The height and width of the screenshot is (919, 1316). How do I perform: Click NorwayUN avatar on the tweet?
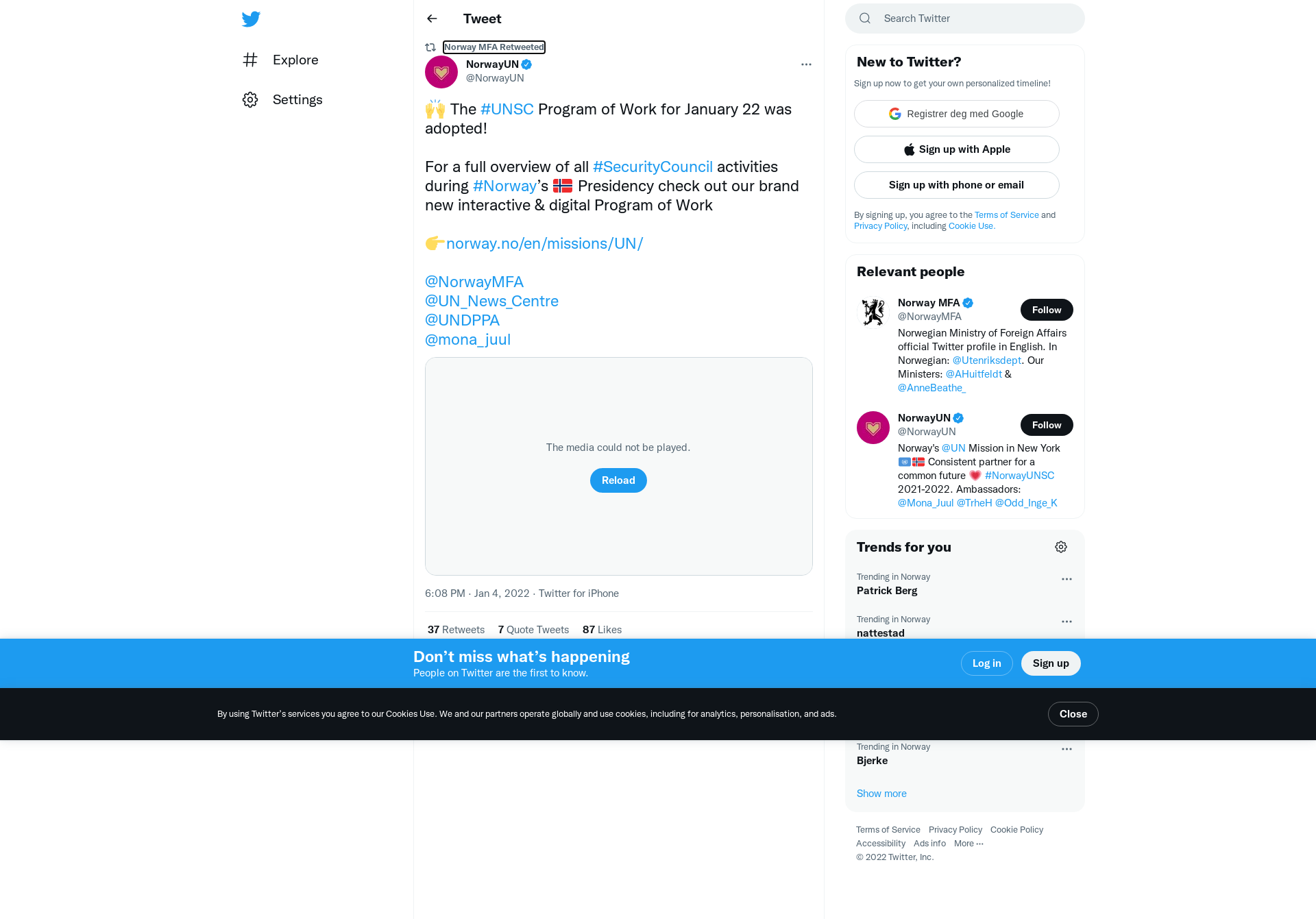click(441, 72)
